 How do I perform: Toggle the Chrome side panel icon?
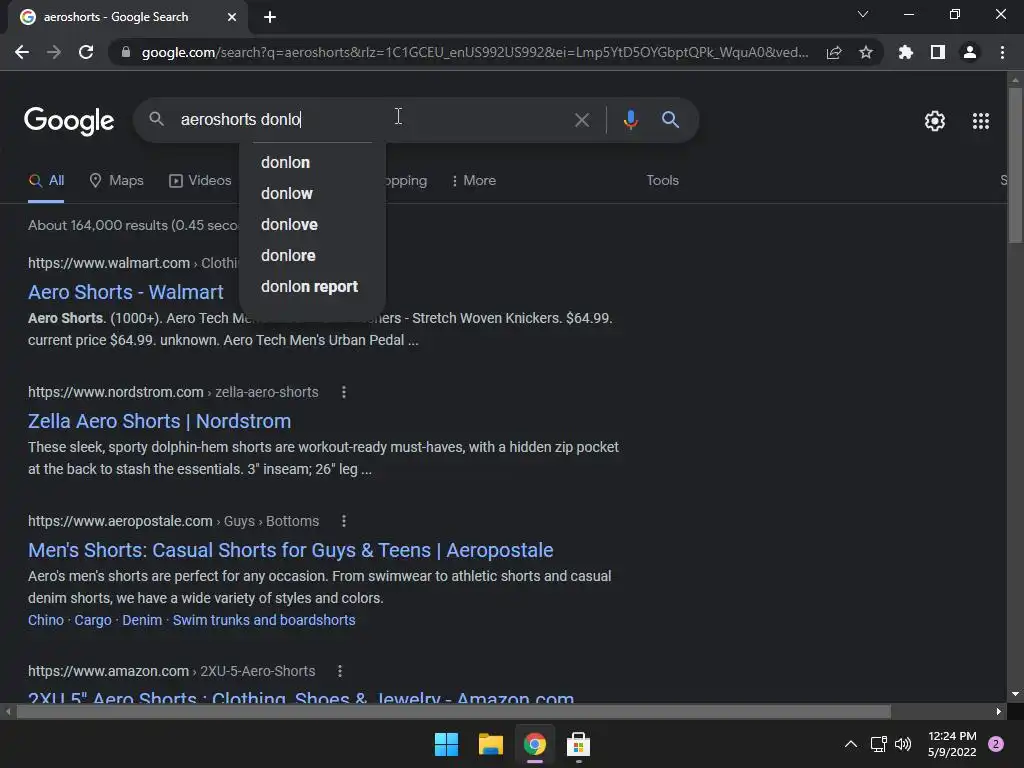(x=938, y=52)
